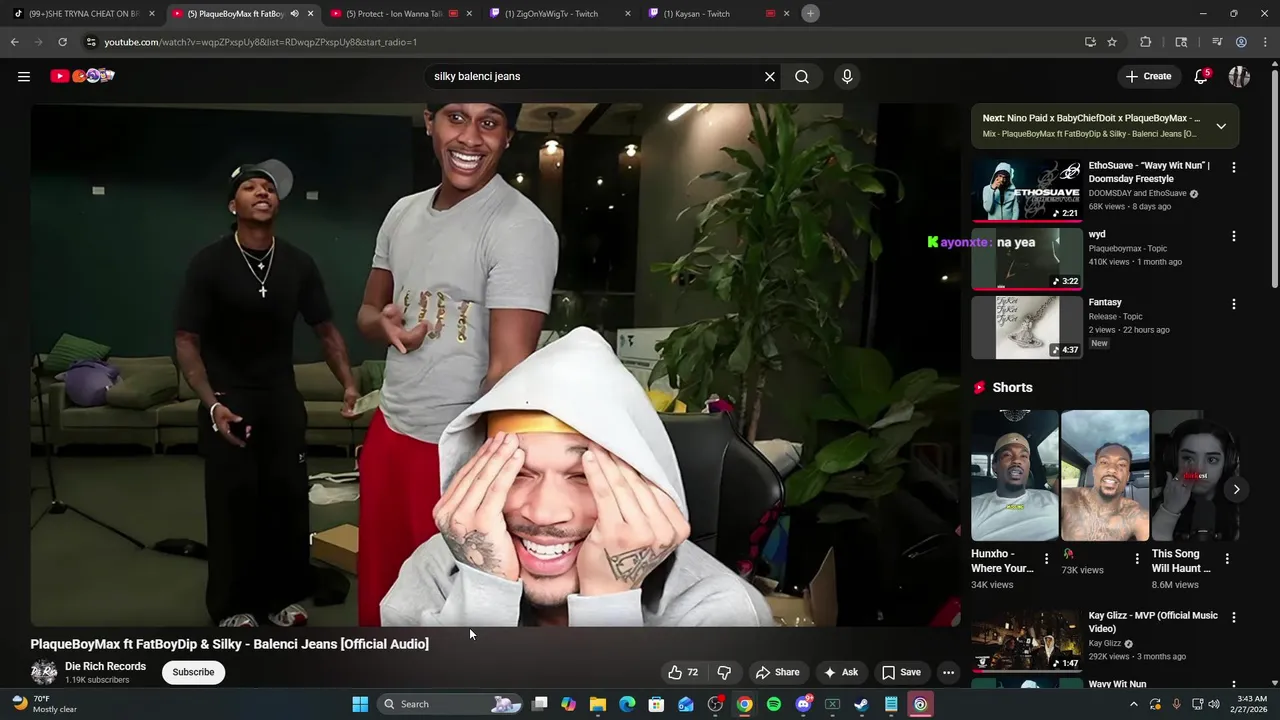The height and width of the screenshot is (720, 1280).
Task: Open the Die Rich Records channel name
Action: (x=105, y=666)
